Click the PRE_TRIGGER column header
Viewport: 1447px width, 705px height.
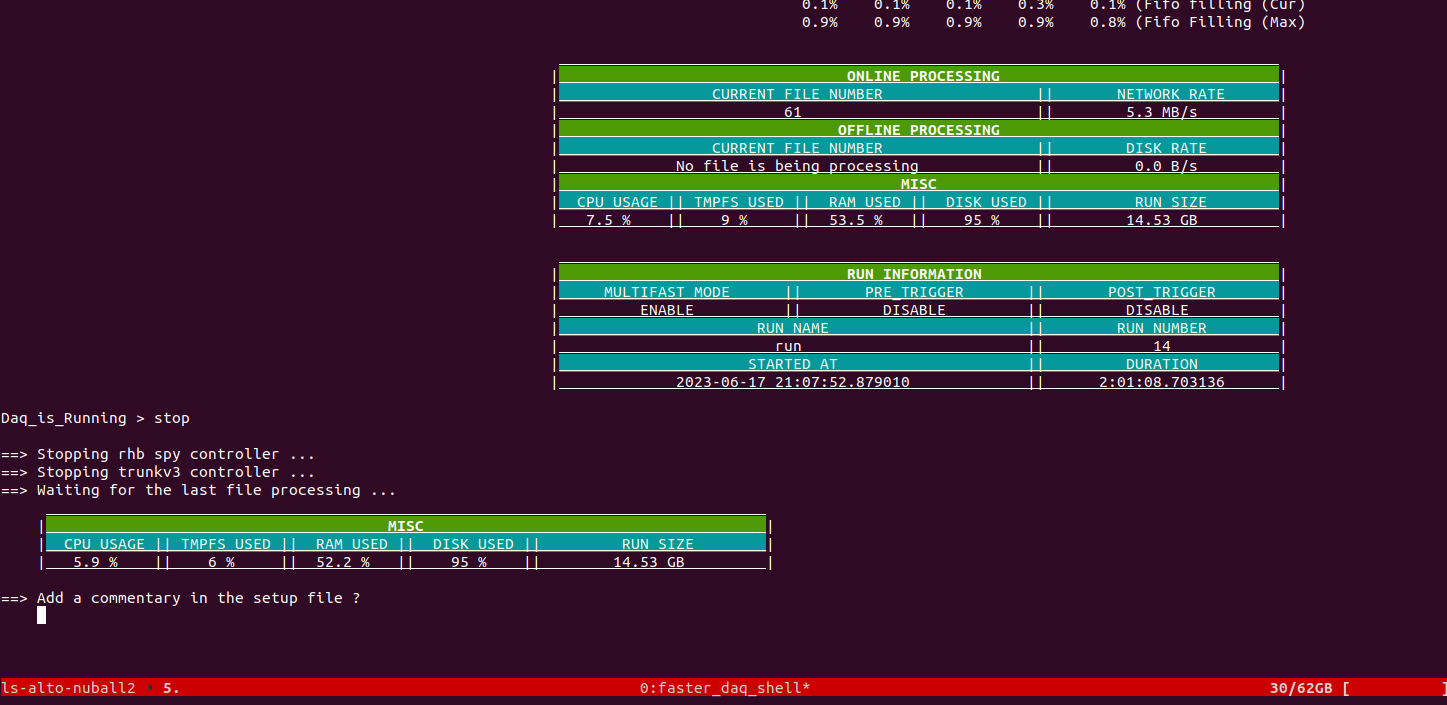pyautogui.click(x=914, y=292)
